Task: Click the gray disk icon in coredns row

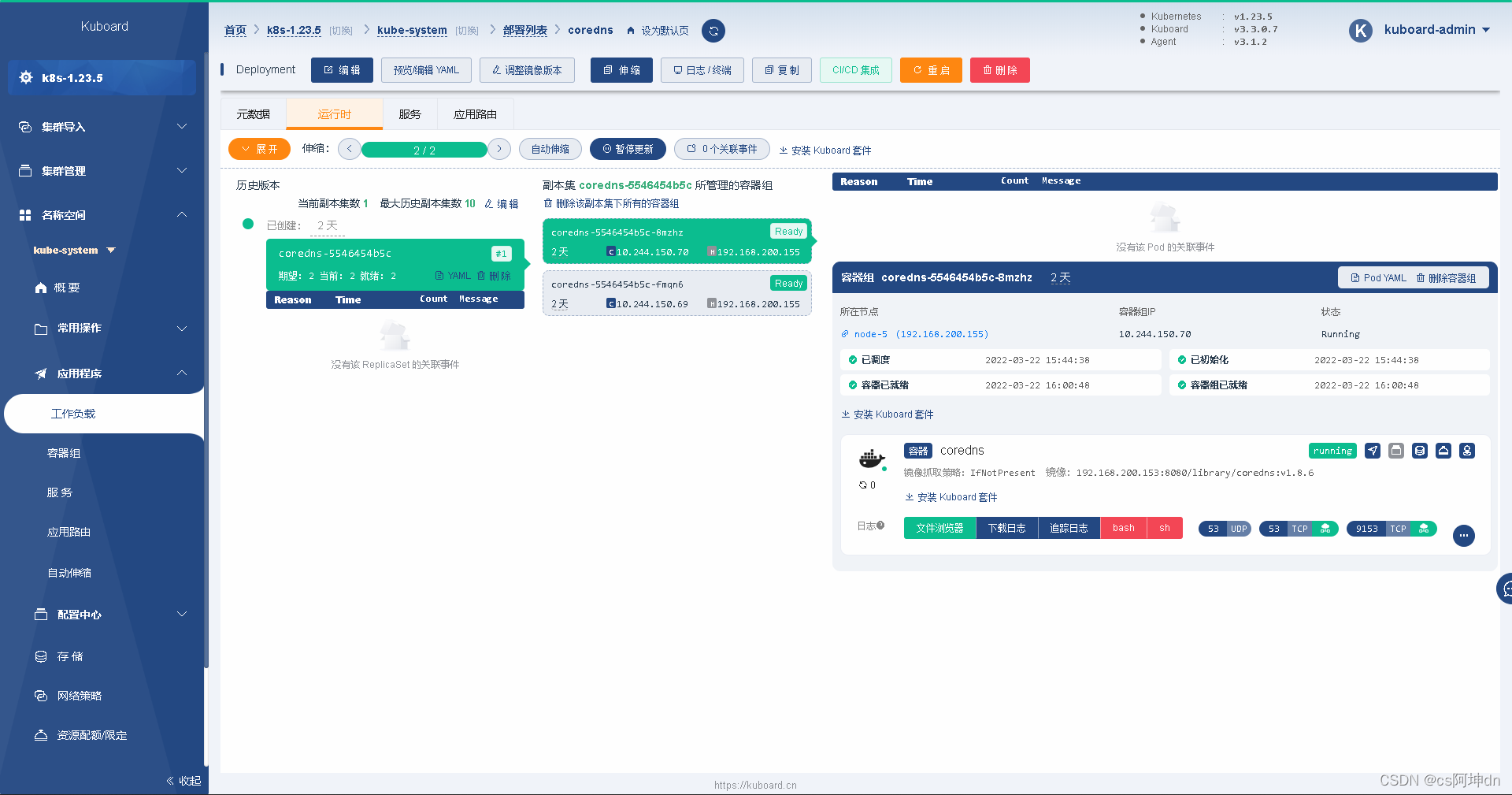Action: (x=1396, y=451)
